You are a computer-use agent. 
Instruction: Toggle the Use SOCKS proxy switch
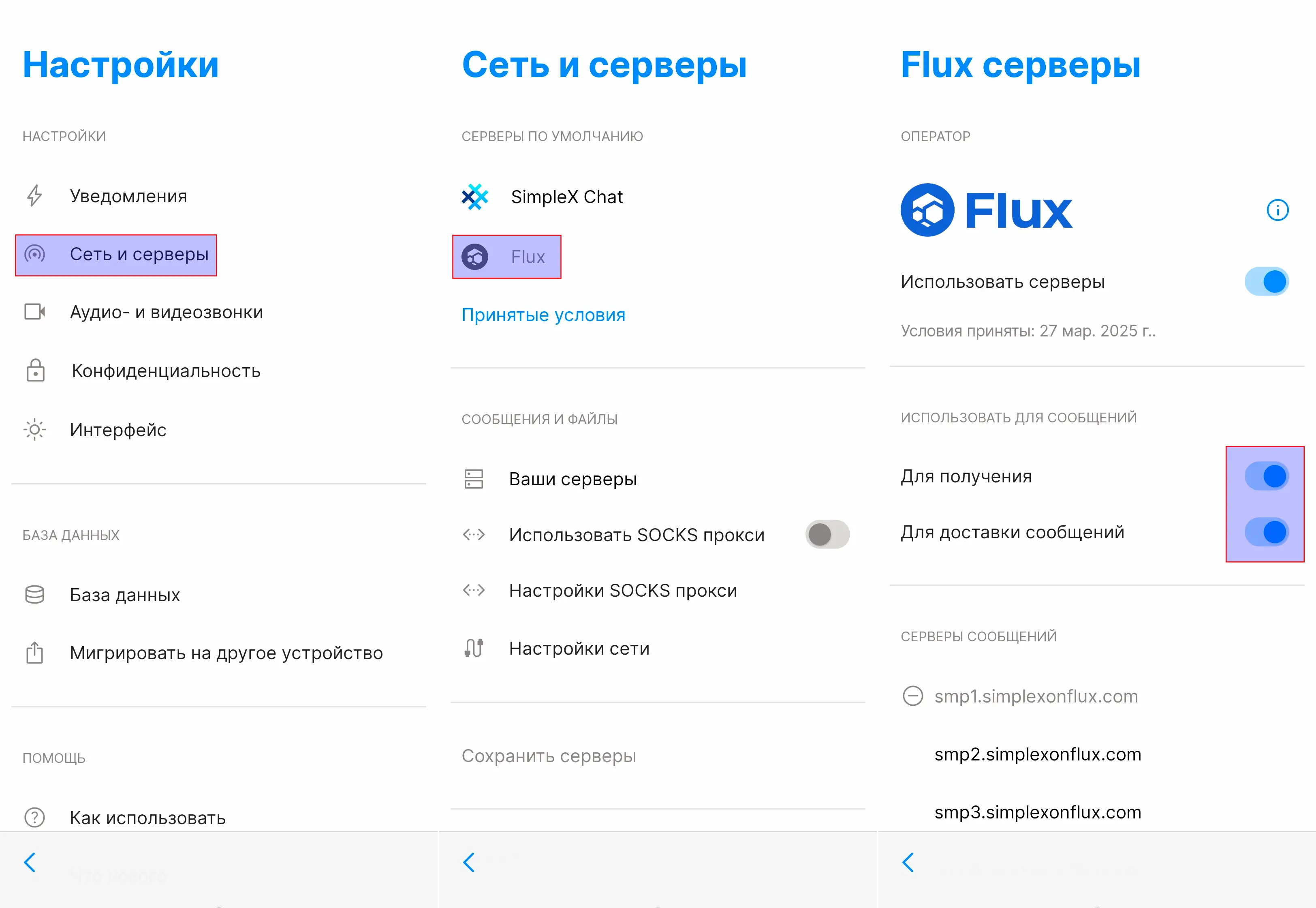(827, 534)
